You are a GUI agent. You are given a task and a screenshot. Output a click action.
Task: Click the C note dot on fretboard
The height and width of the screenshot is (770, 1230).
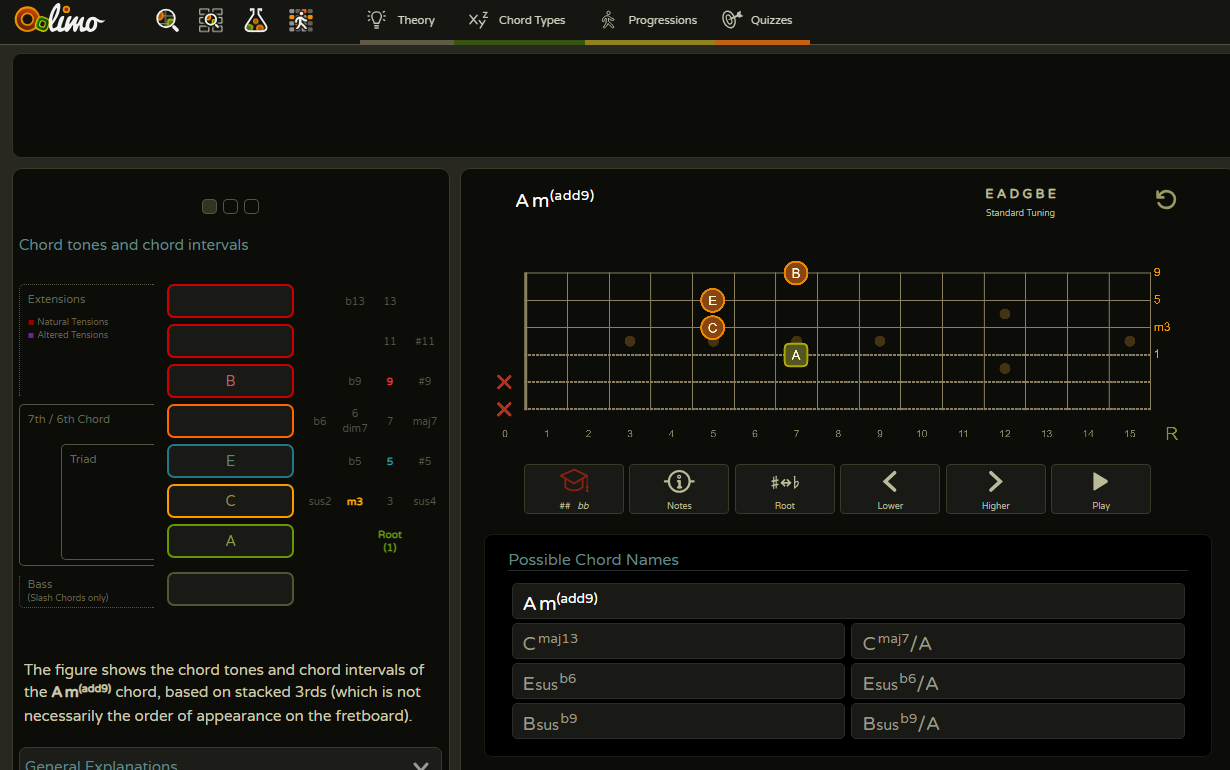click(x=712, y=327)
